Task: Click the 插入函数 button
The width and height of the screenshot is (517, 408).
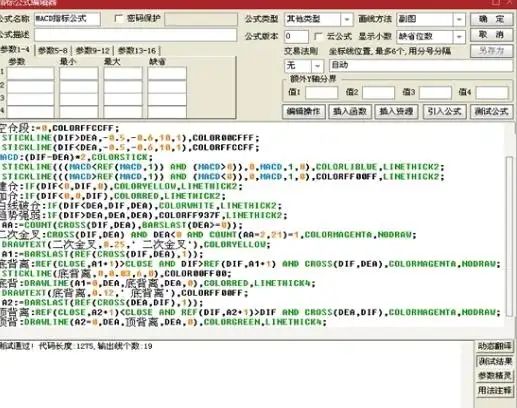Action: (350, 111)
